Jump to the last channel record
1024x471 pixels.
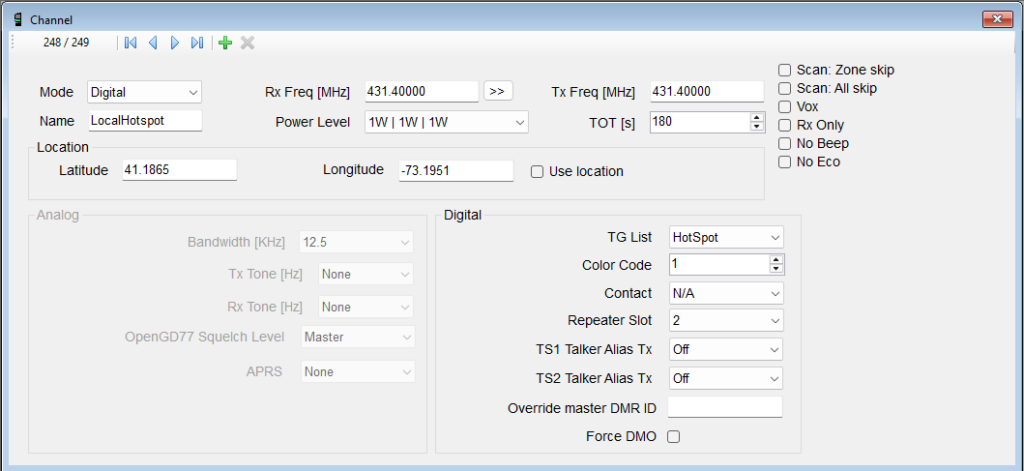(x=197, y=43)
